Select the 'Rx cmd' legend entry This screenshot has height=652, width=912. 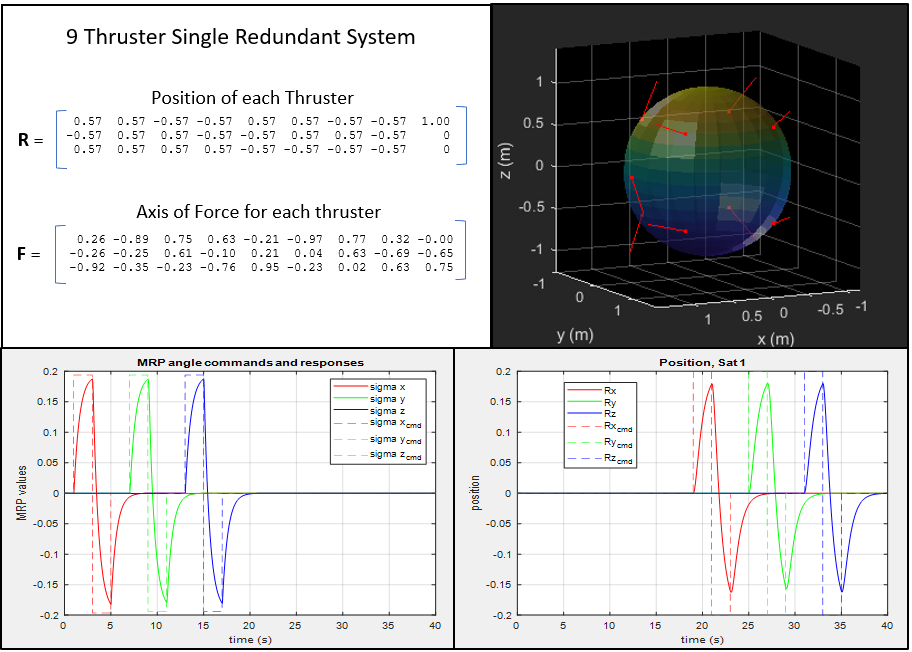click(x=600, y=427)
